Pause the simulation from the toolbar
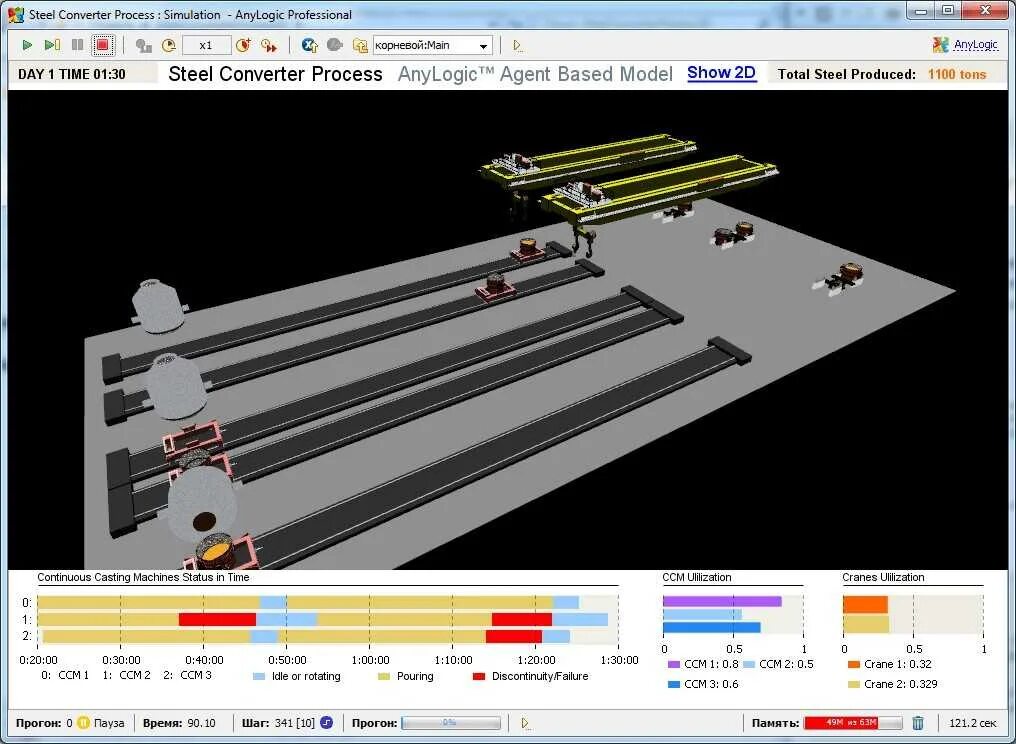Image resolution: width=1016 pixels, height=744 pixels. pos(77,45)
